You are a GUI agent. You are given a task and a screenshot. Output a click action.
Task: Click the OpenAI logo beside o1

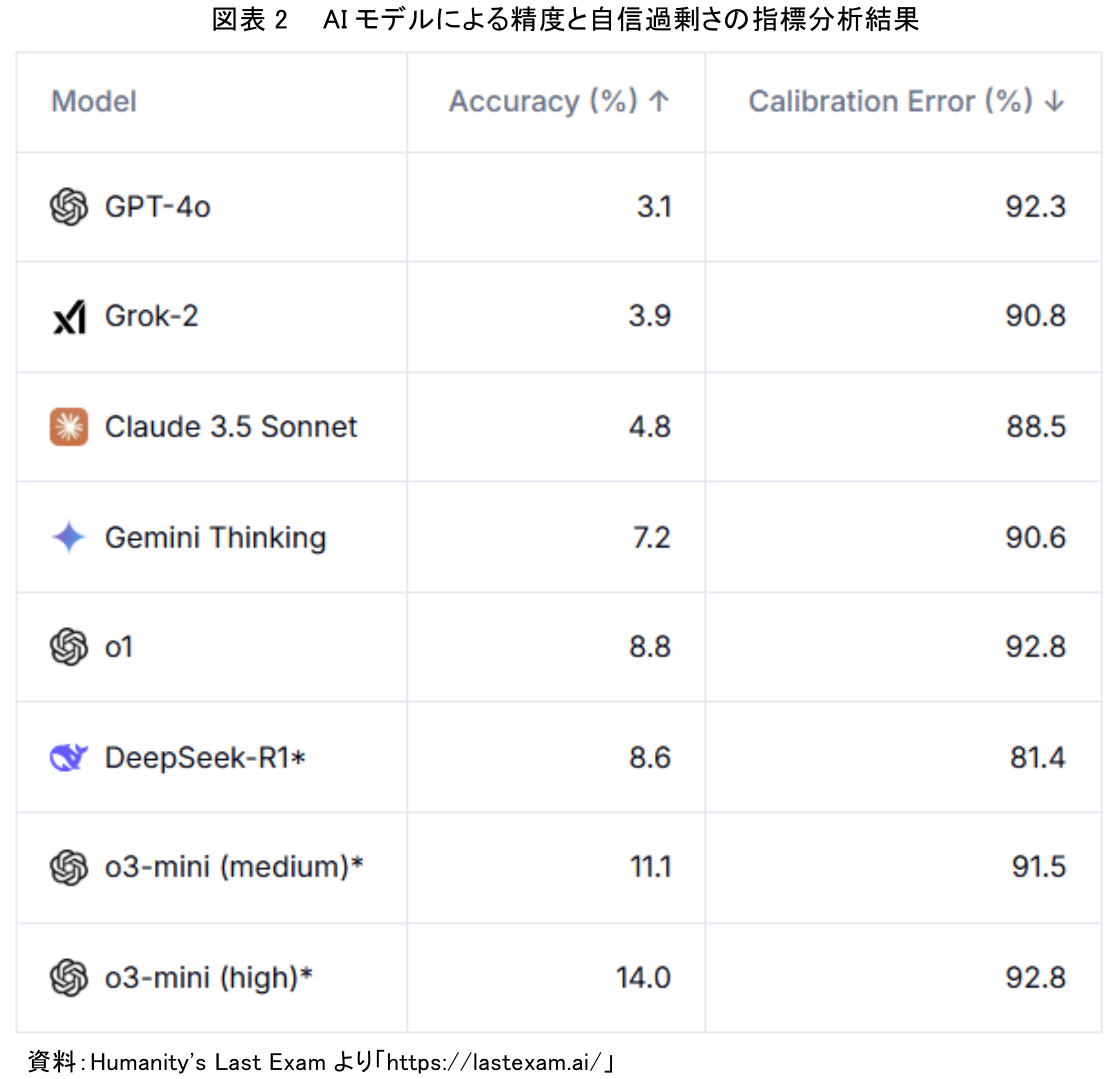68,647
